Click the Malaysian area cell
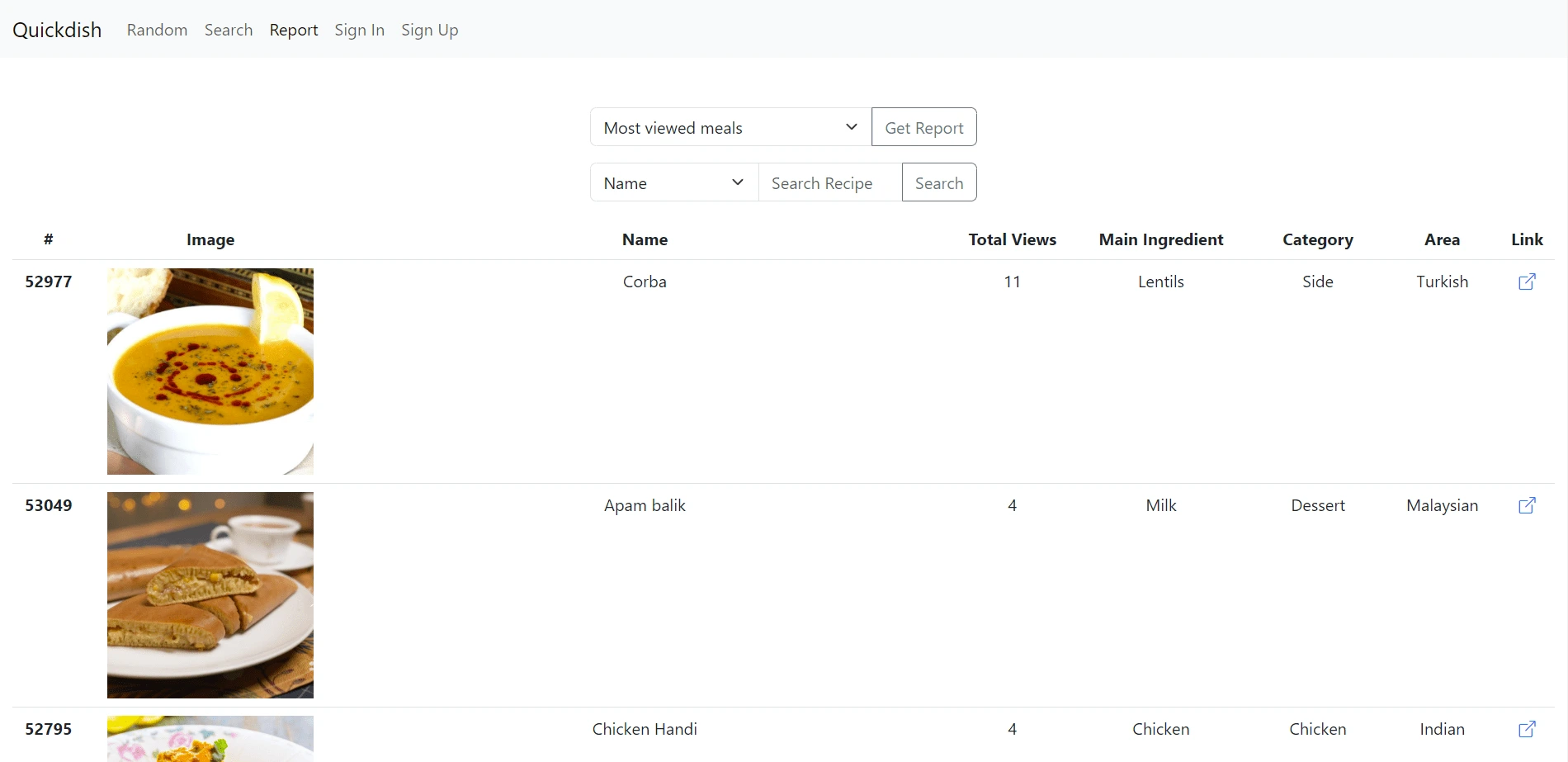The height and width of the screenshot is (762, 1568). [x=1442, y=505]
